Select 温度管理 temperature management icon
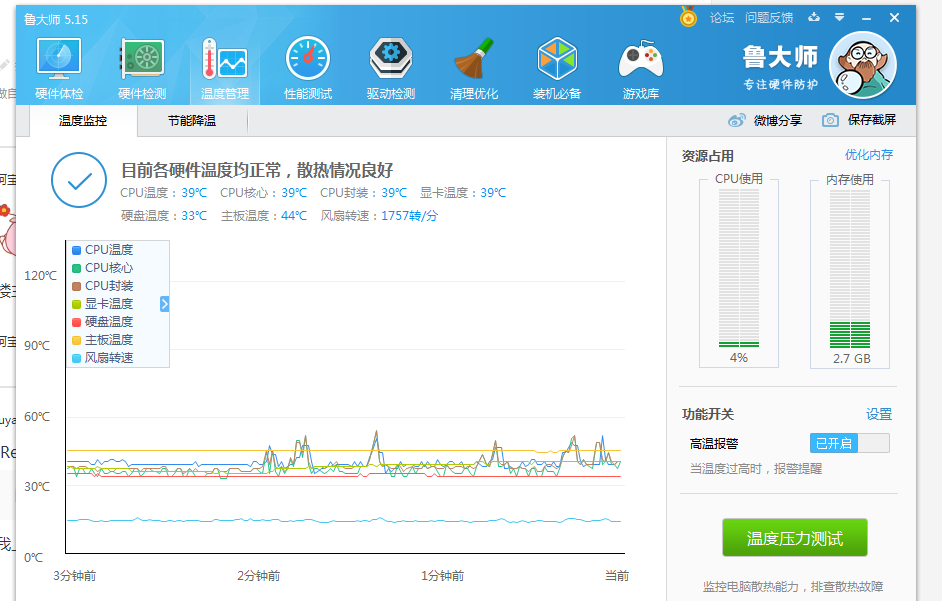Viewport: 942px width, 601px height. click(225, 68)
